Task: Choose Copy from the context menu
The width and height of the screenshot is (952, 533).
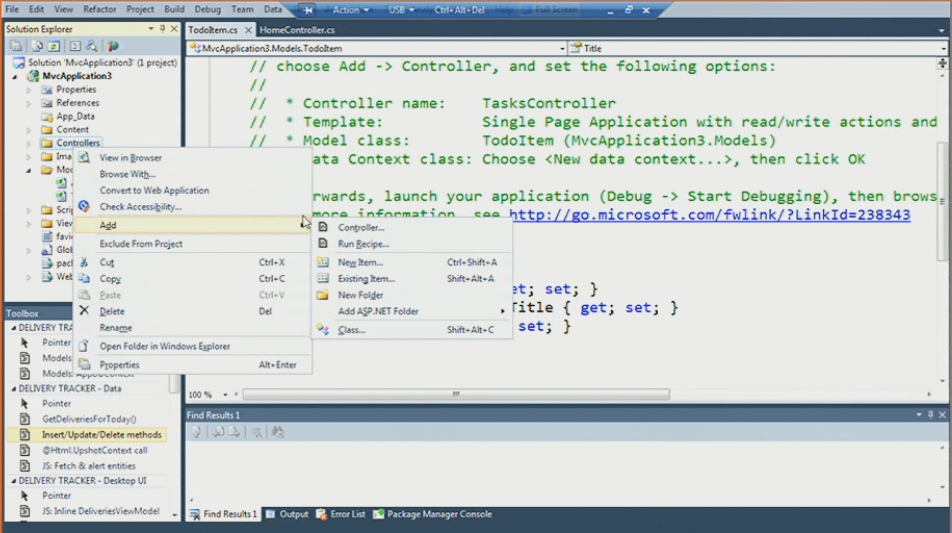Action: (110, 279)
